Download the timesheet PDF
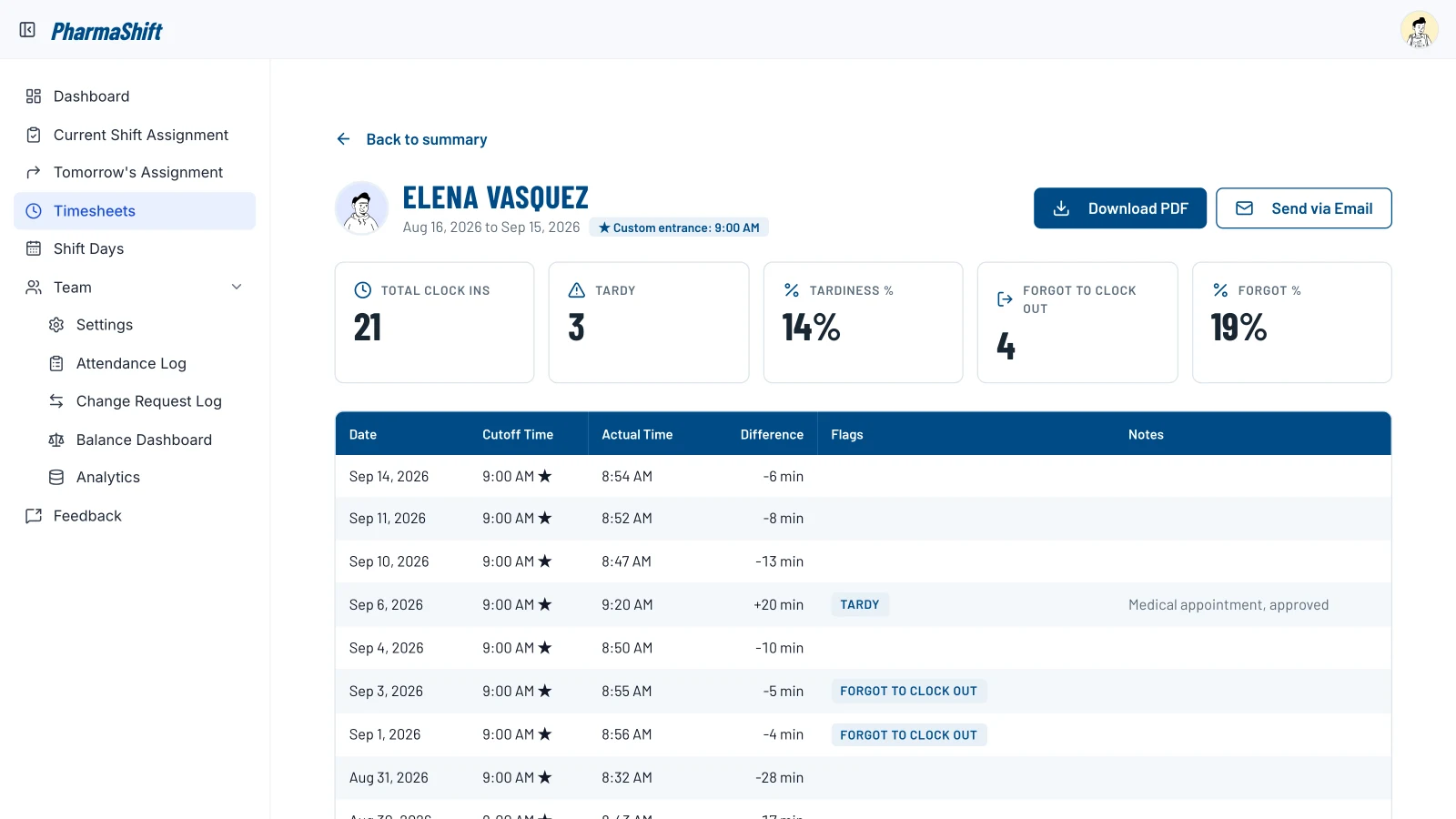 1120,208
